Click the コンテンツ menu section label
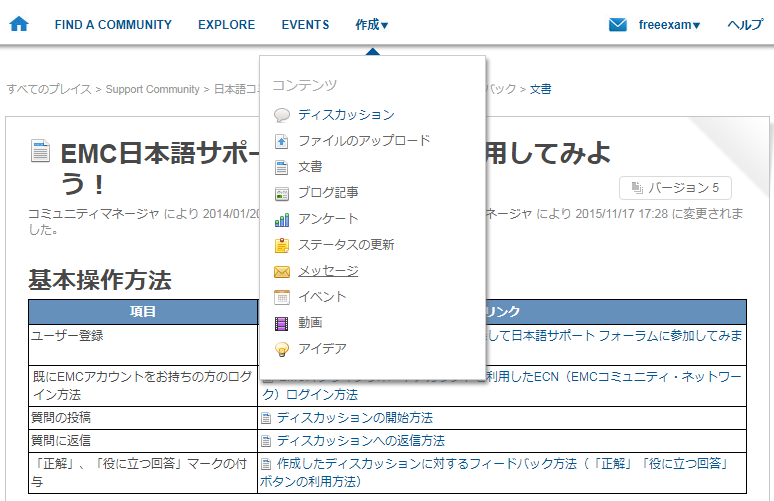This screenshot has width=774, height=501. click(305, 85)
